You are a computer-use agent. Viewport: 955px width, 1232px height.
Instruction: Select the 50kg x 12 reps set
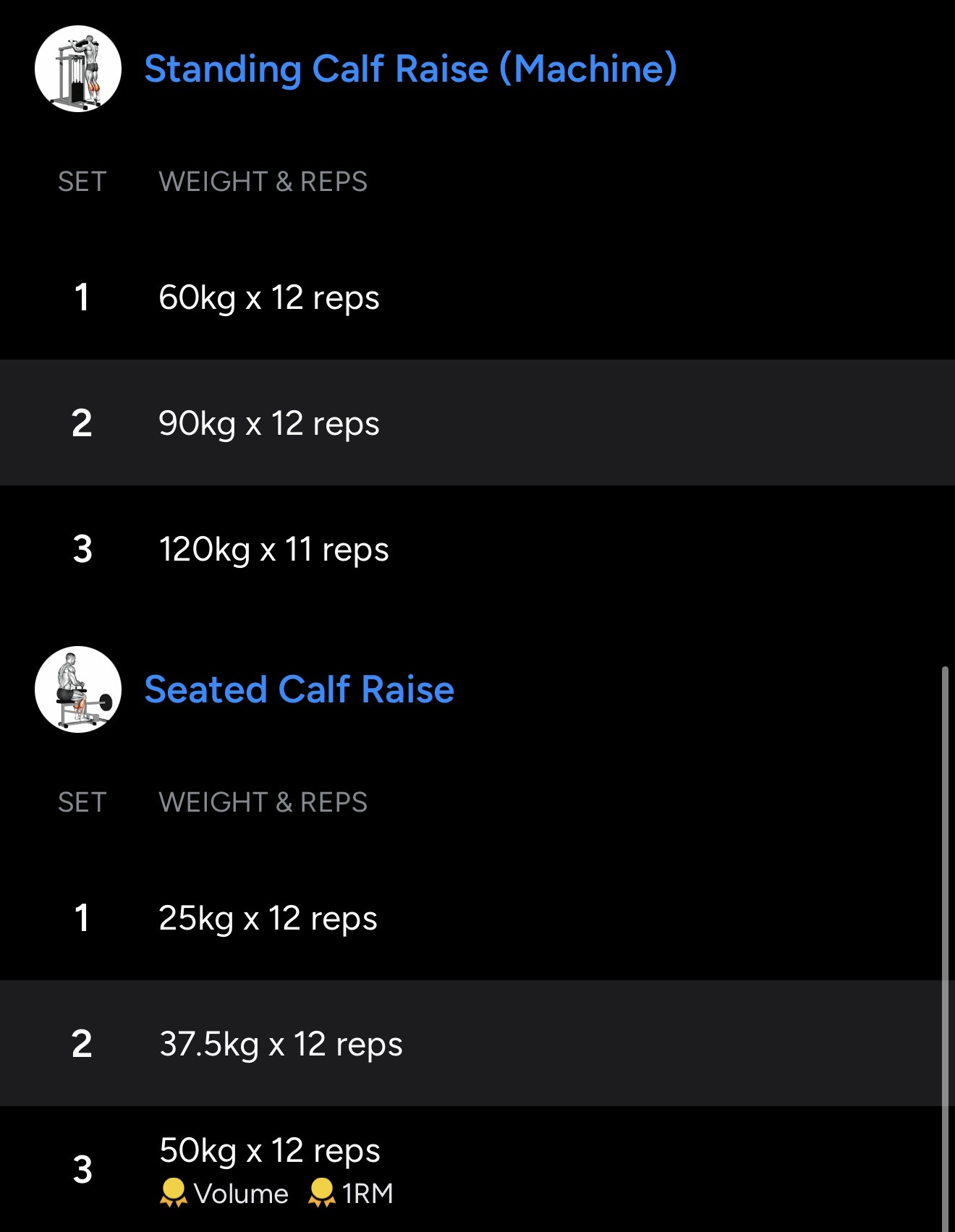pos(269,1150)
